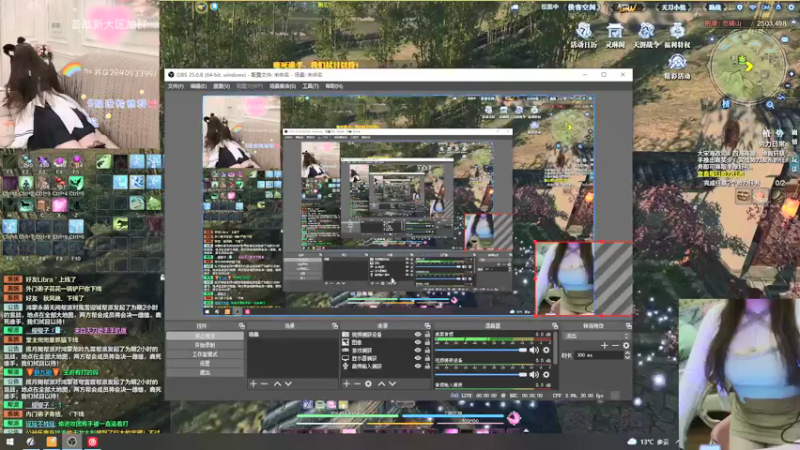The image size is (800, 450).
Task: Open the 天涯战令 battle pass icon in game
Action: coord(646,35)
